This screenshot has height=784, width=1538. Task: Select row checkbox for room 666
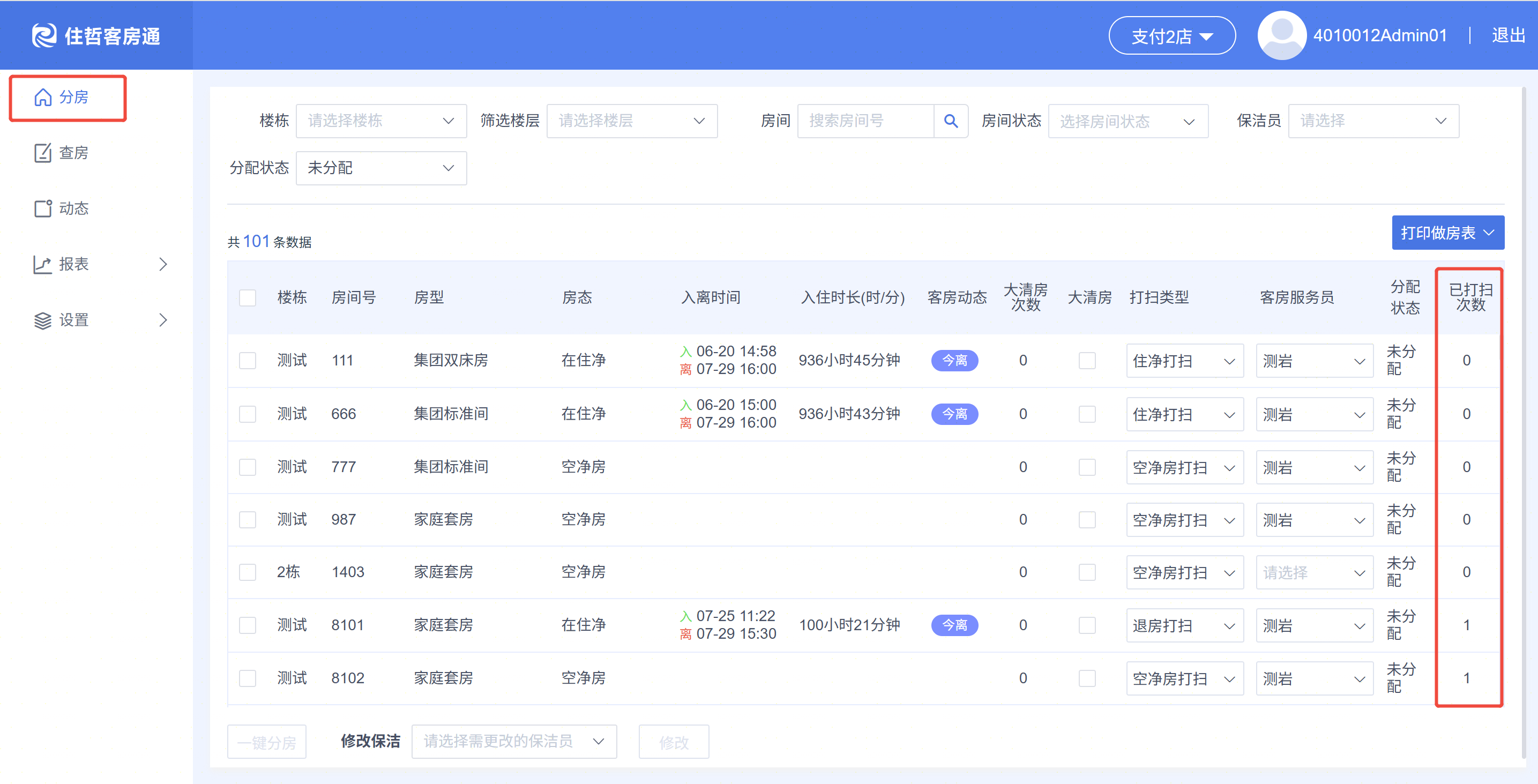click(x=247, y=414)
